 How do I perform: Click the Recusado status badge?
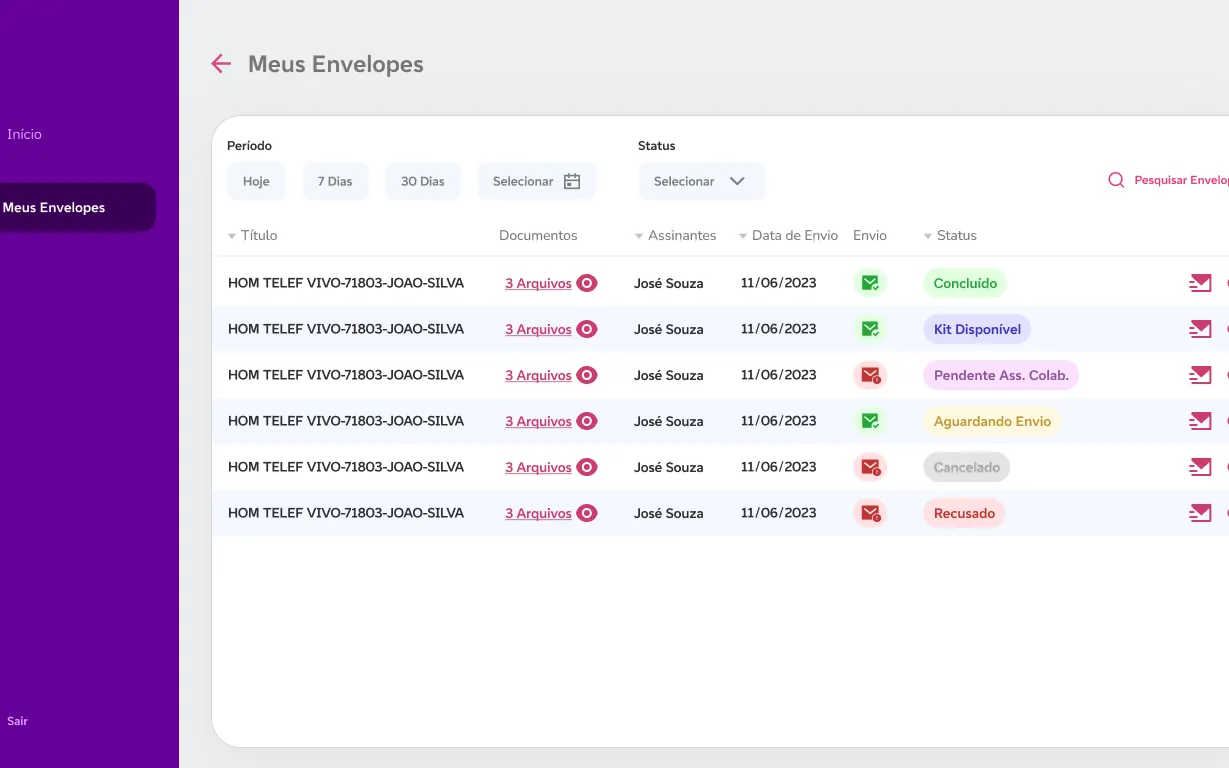pyautogui.click(x=964, y=513)
